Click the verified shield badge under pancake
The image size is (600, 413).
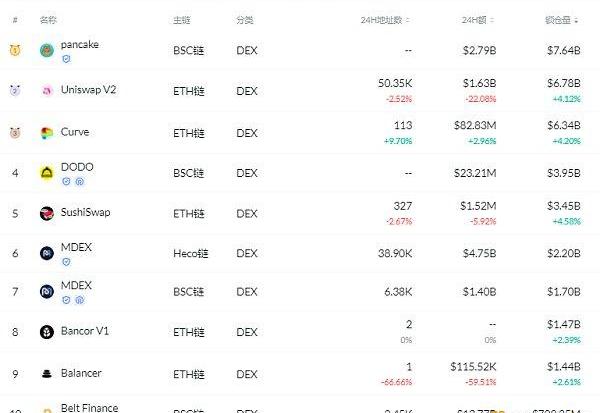67,59
